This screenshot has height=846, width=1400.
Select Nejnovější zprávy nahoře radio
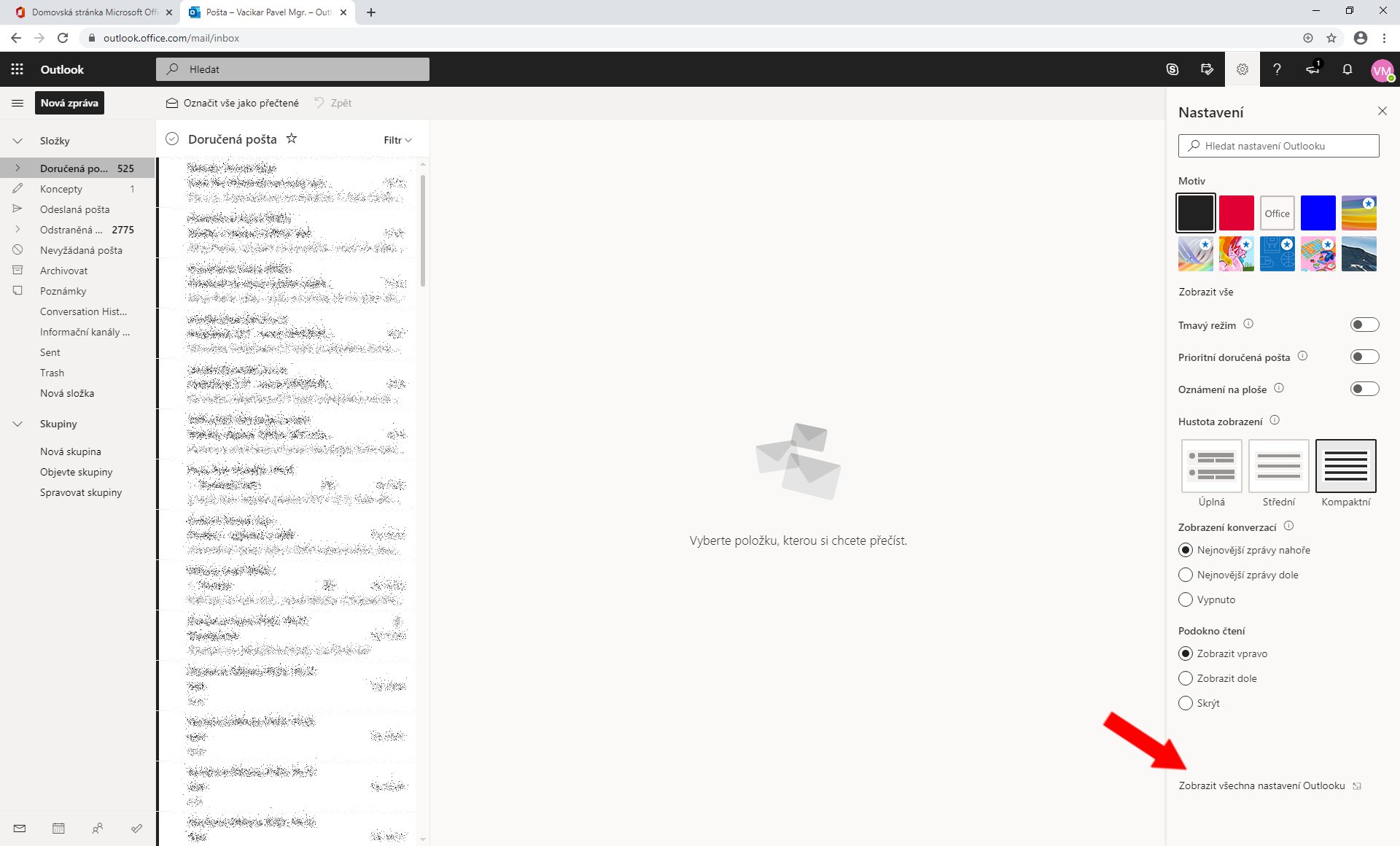[1186, 550]
